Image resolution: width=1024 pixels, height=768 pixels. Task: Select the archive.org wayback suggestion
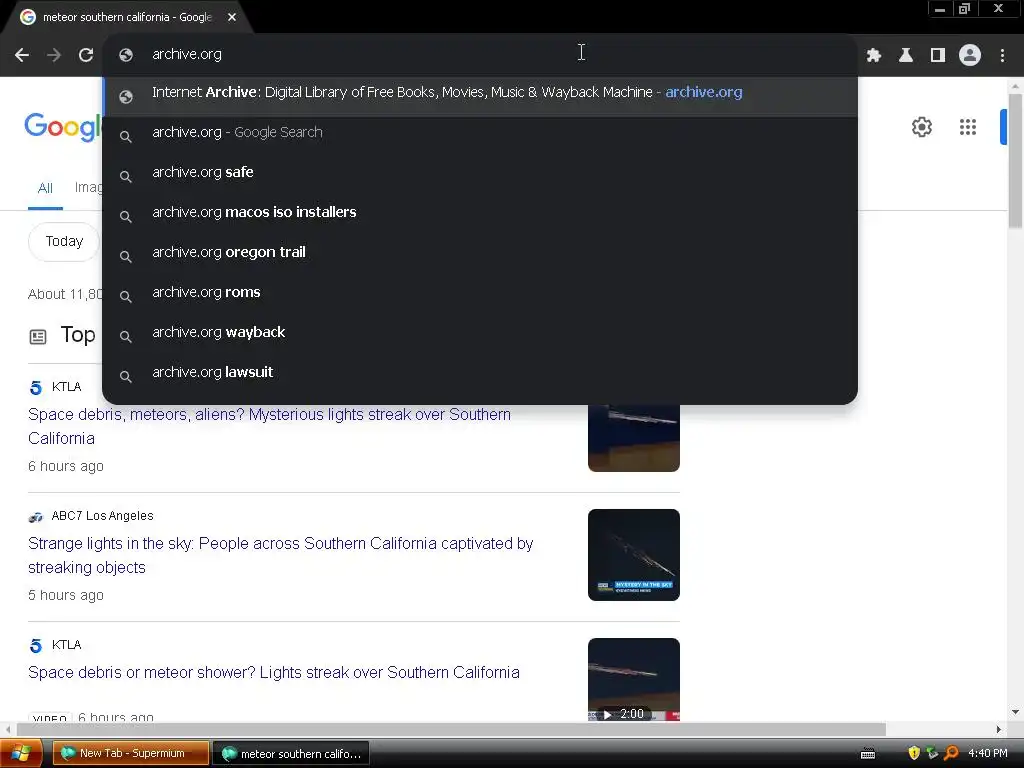(x=480, y=332)
